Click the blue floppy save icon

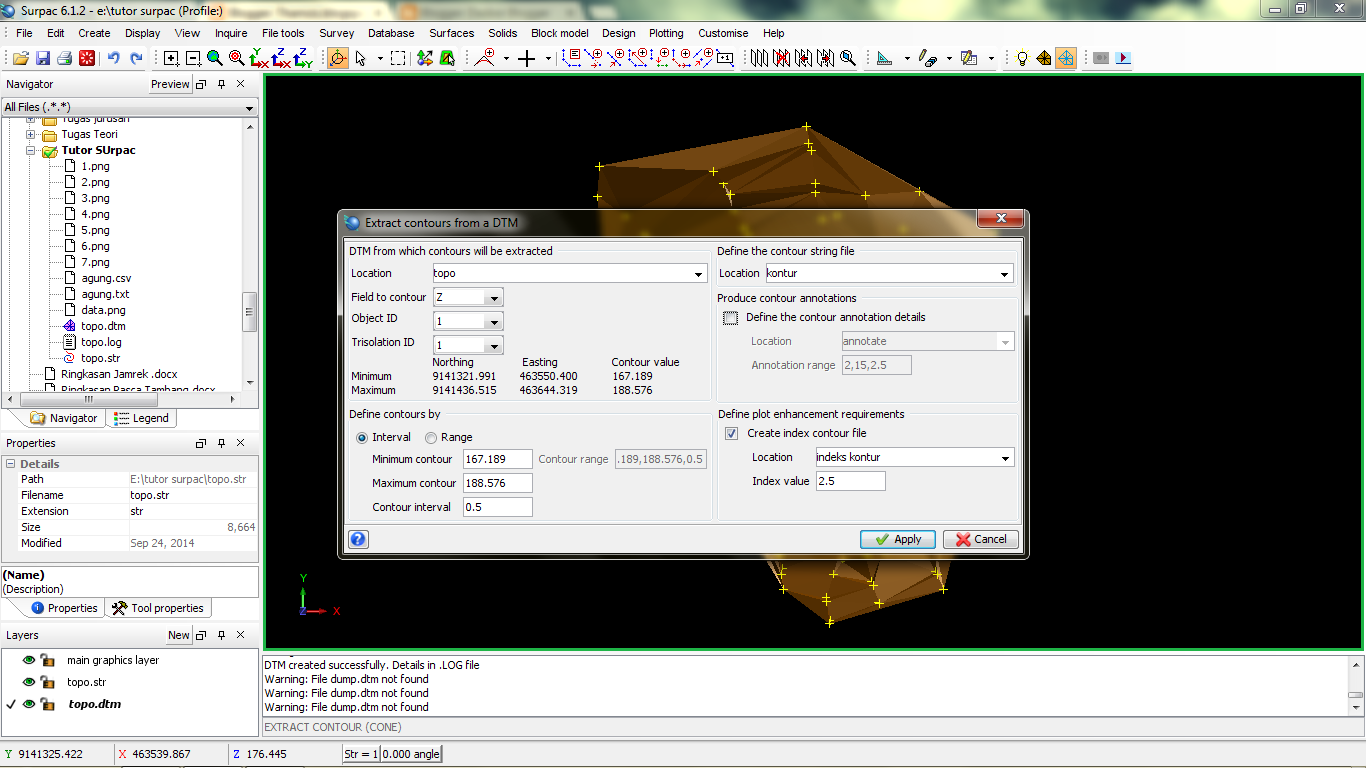tap(43, 58)
